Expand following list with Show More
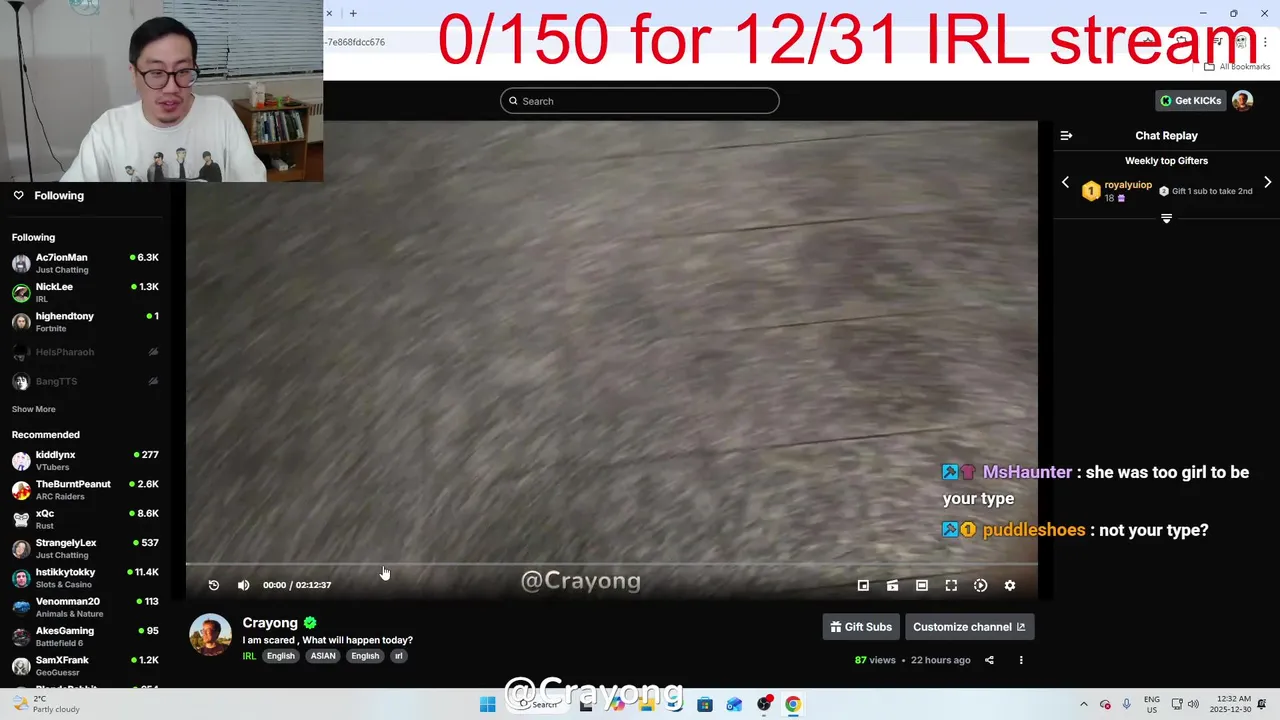1280x720 pixels. tap(34, 409)
